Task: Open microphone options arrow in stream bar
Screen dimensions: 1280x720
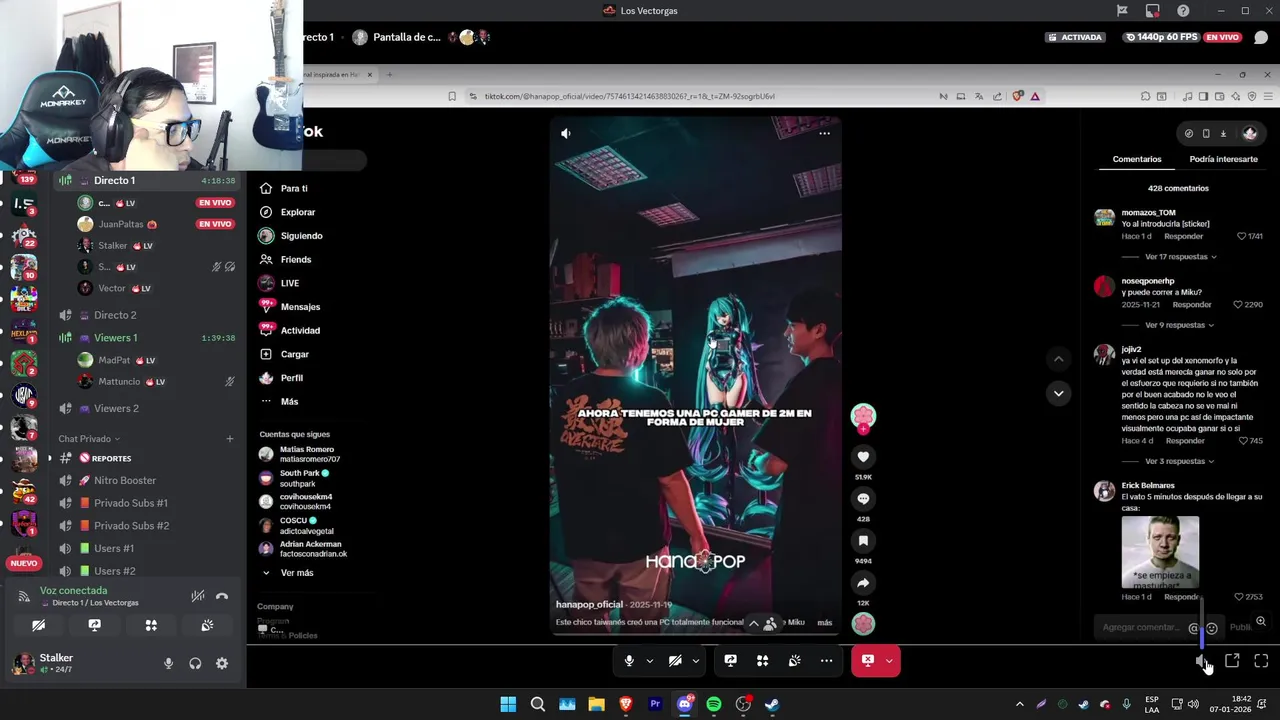Action: 649,661
